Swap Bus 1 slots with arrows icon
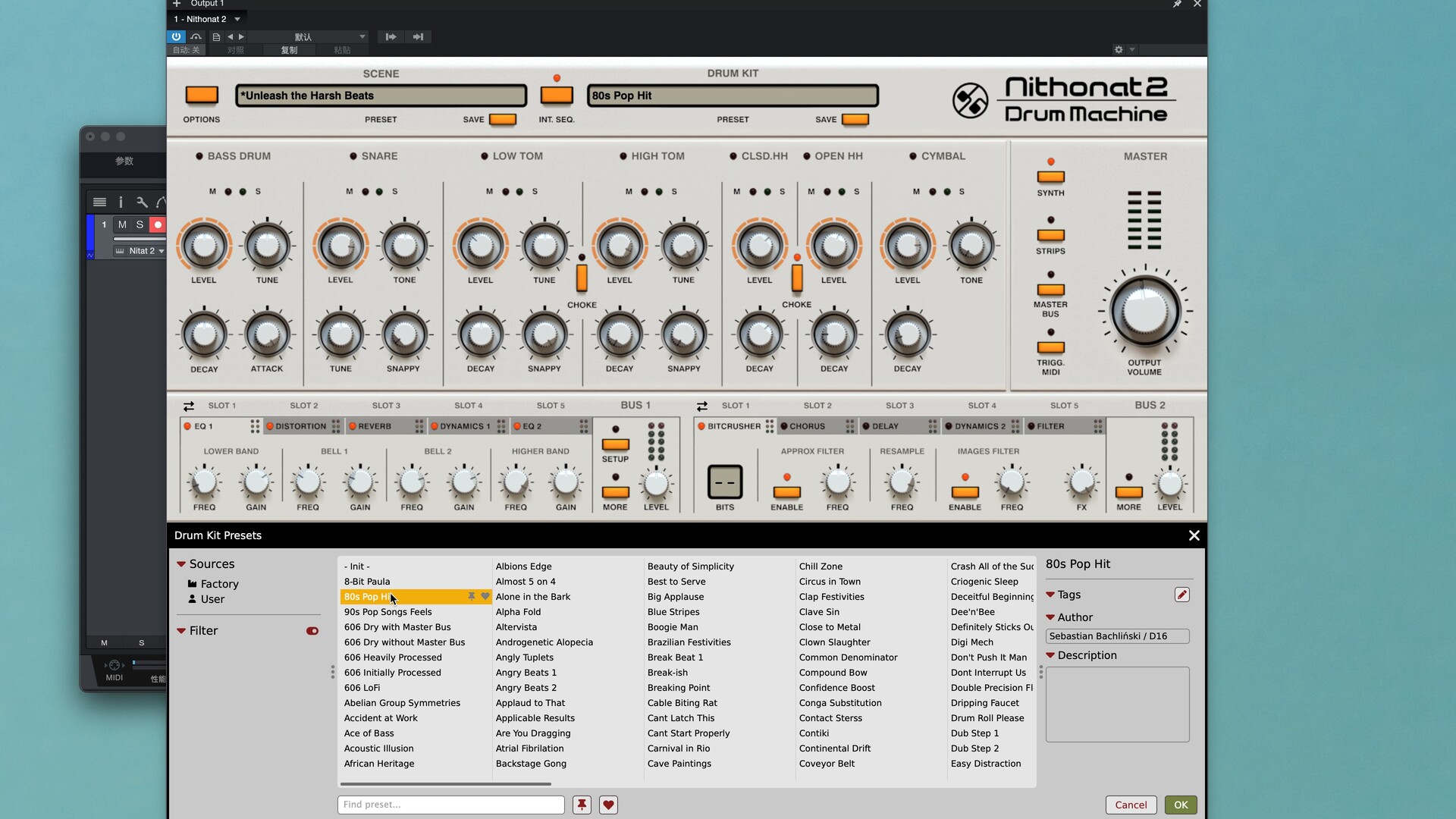 pos(189,406)
